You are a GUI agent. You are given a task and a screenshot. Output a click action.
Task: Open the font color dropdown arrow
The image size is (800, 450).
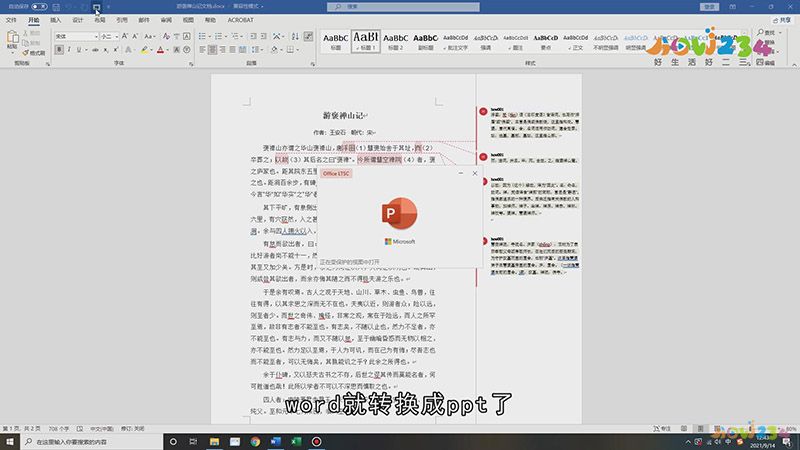click(x=167, y=50)
